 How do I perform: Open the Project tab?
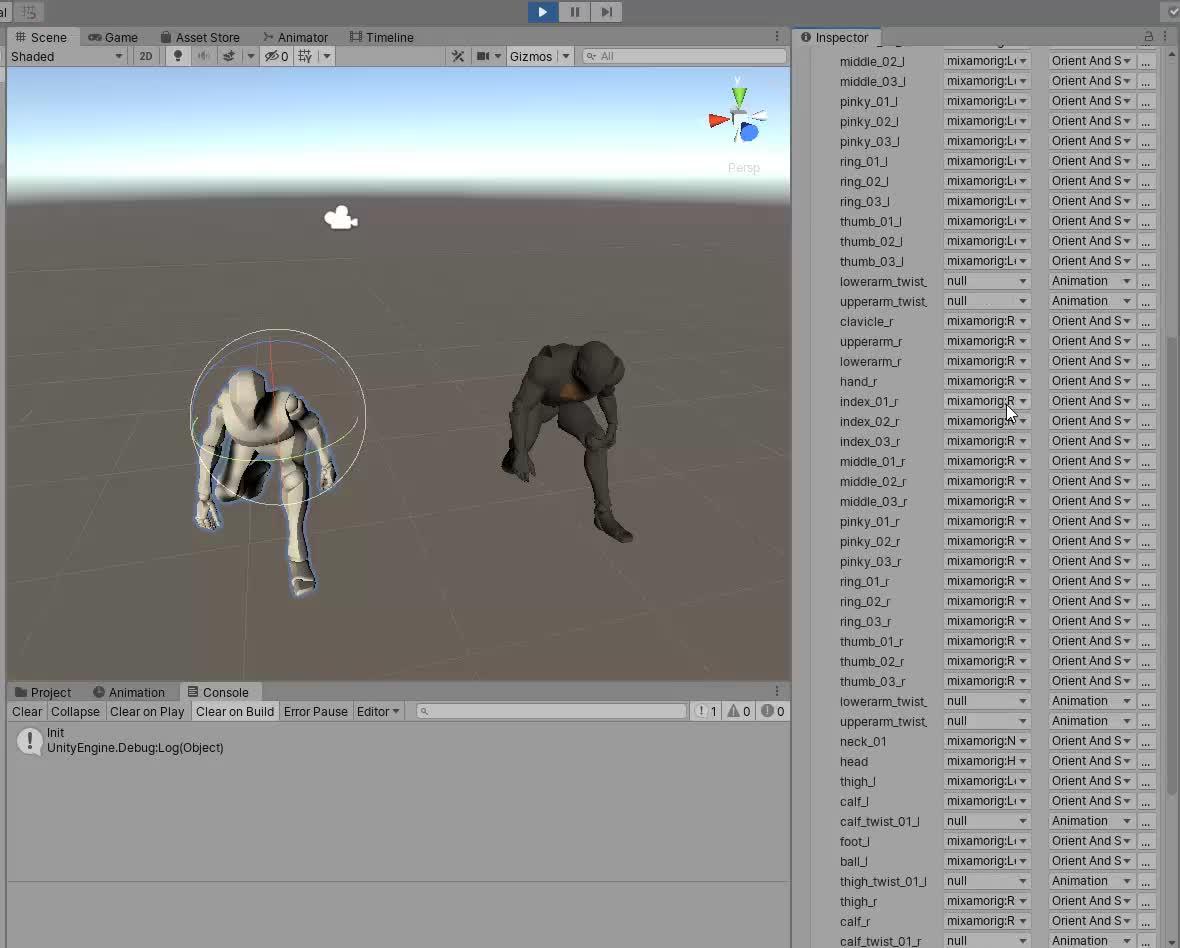click(x=43, y=692)
